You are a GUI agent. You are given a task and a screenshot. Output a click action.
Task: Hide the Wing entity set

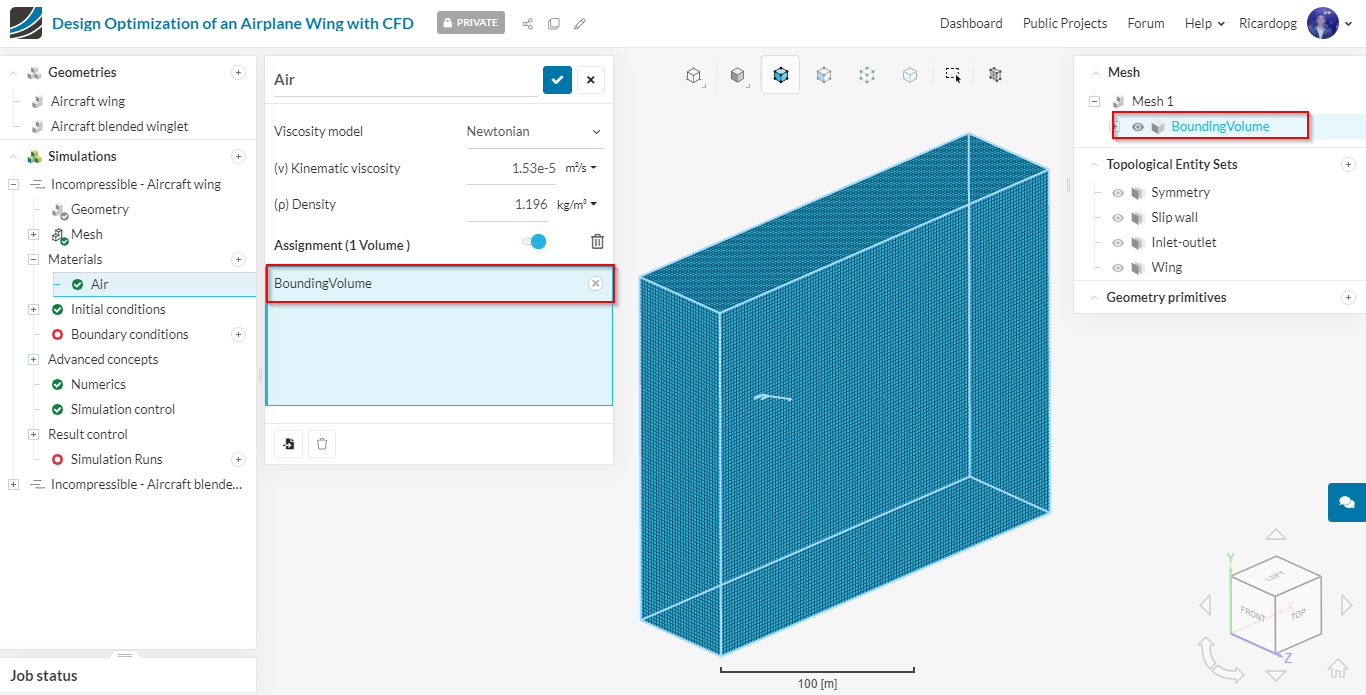click(1118, 267)
